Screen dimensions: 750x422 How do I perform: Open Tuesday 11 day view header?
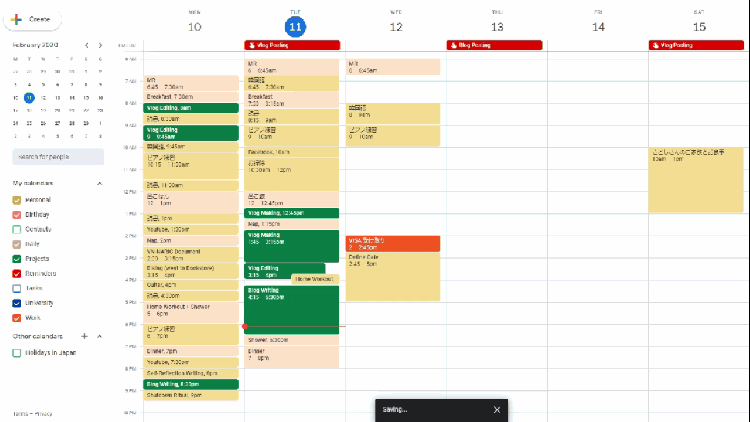click(x=296, y=27)
